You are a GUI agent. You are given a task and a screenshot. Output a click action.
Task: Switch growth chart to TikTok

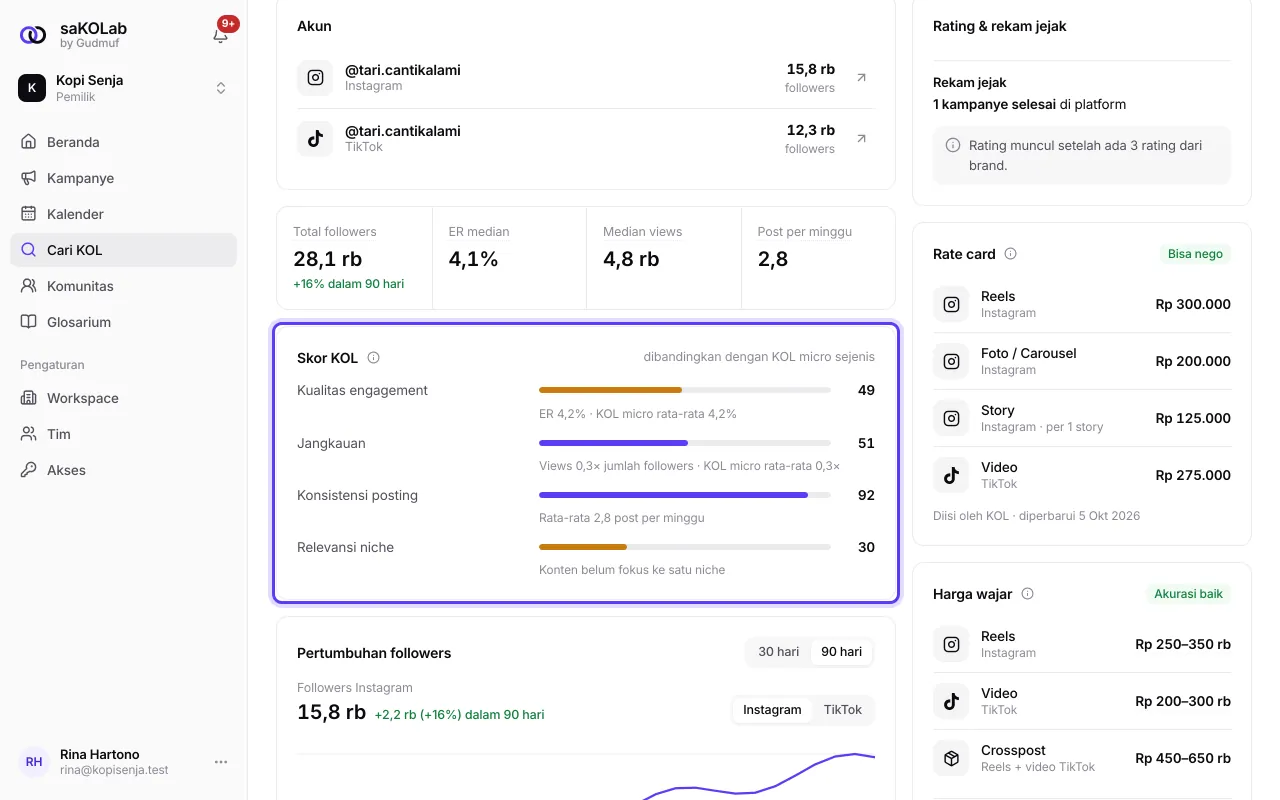843,710
